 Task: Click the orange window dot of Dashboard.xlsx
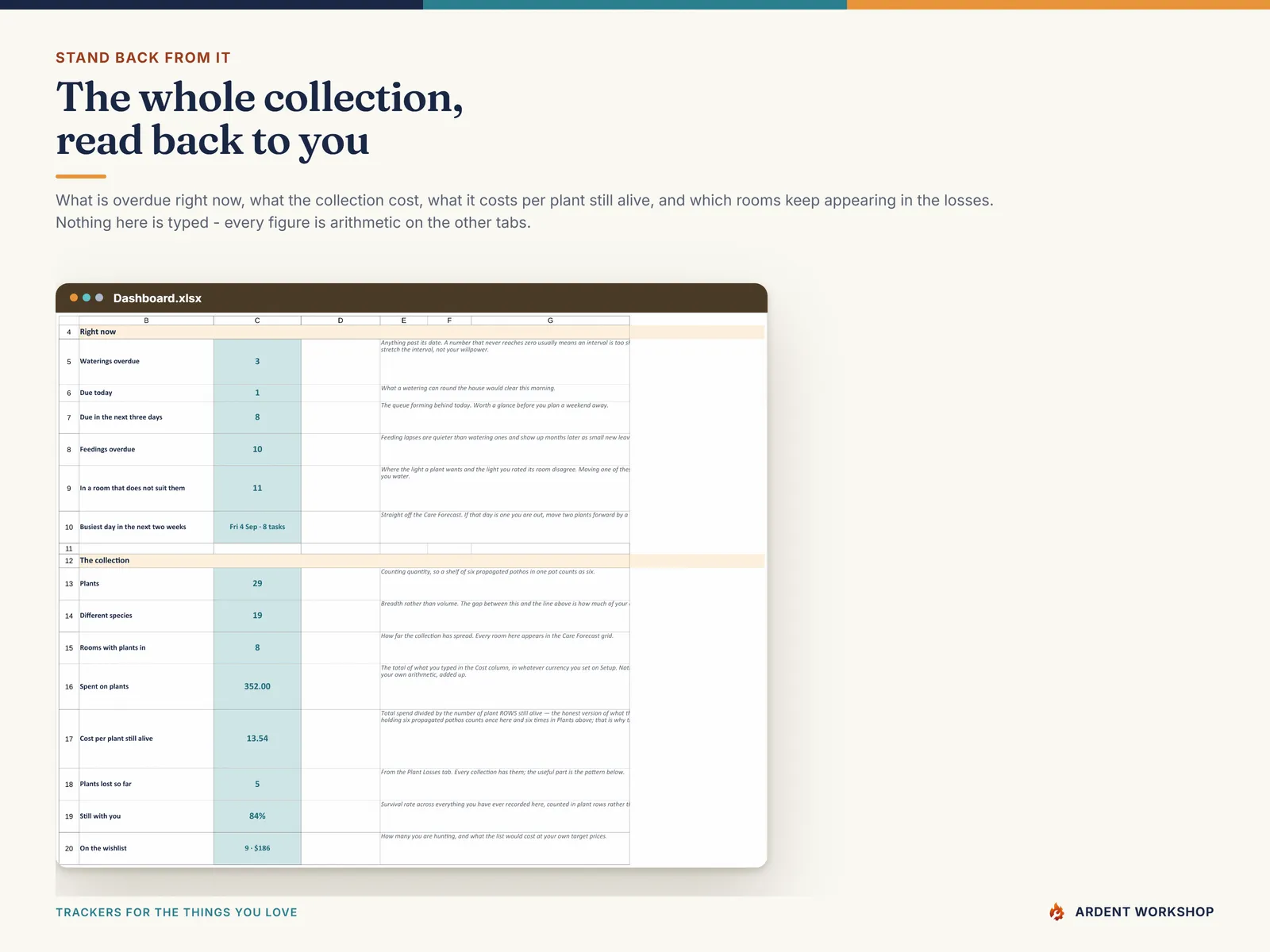coord(74,297)
